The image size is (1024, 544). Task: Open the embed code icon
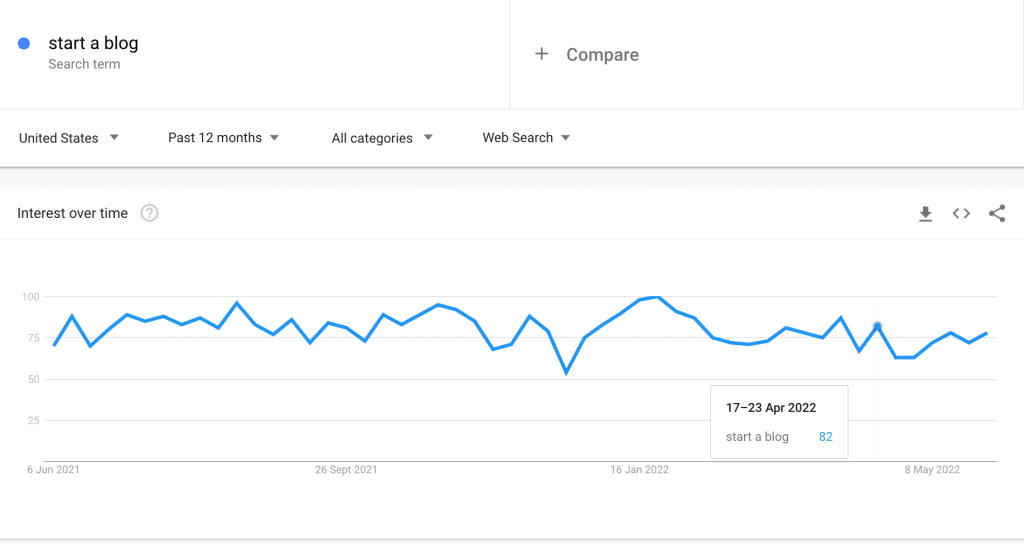[961, 213]
